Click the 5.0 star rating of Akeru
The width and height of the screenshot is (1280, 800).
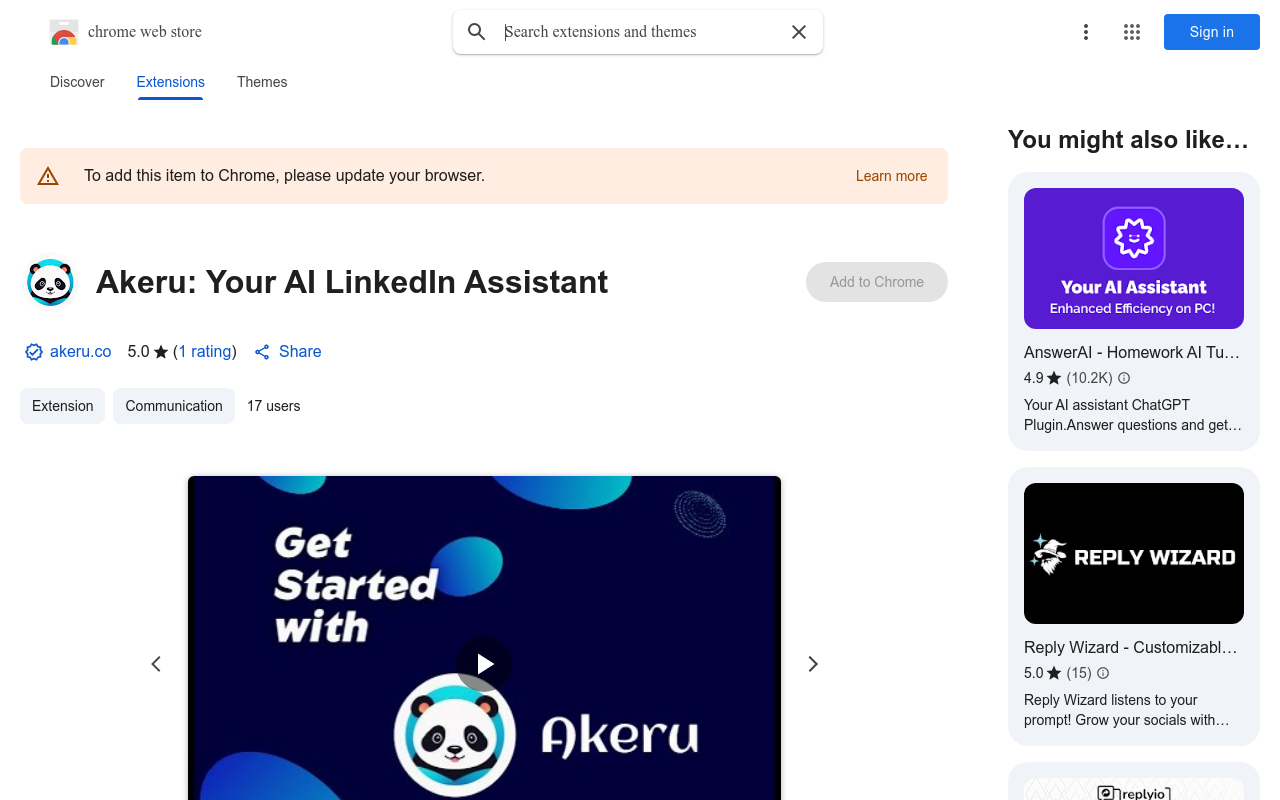point(148,352)
